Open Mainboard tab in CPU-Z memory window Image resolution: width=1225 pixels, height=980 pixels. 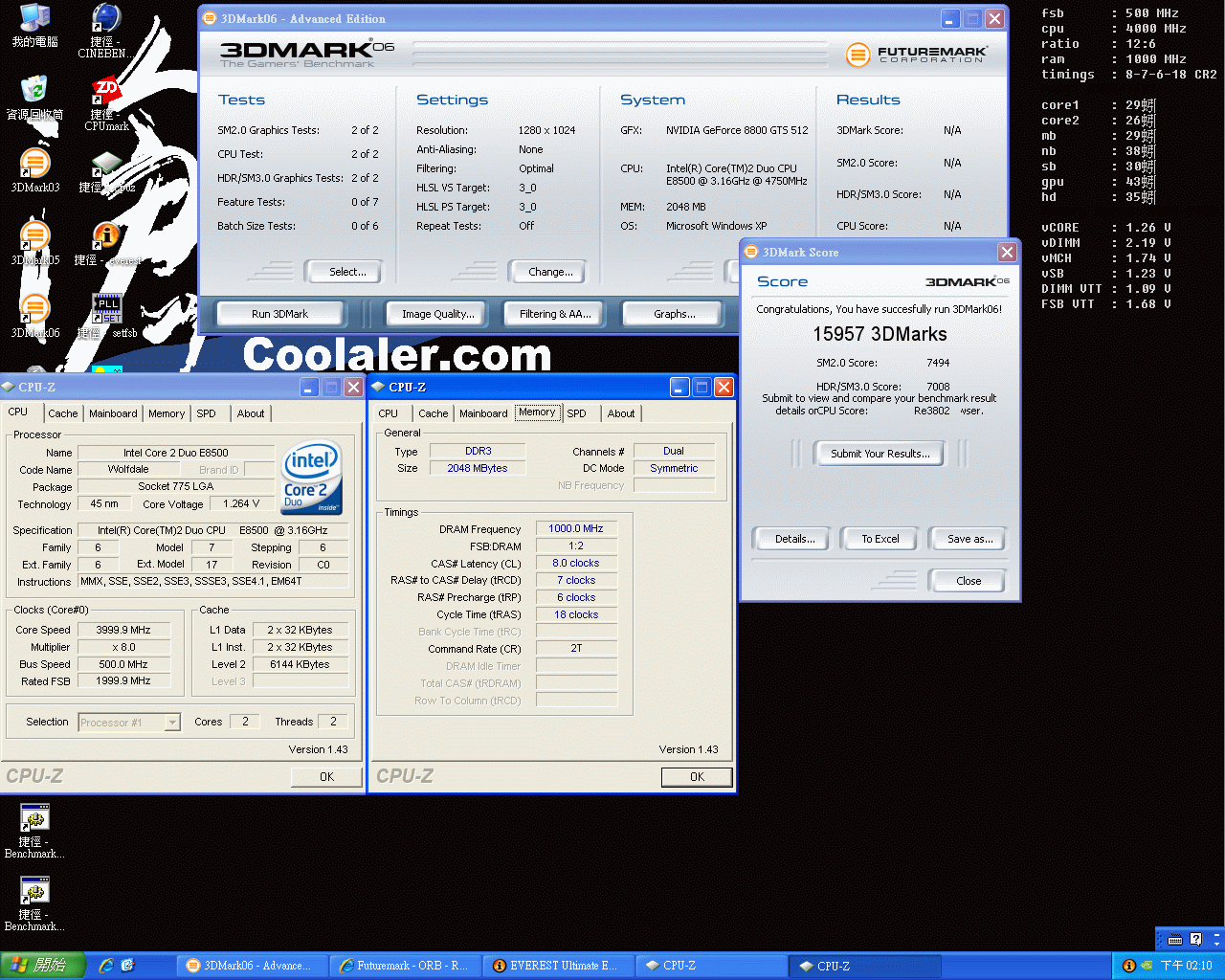[x=483, y=413]
